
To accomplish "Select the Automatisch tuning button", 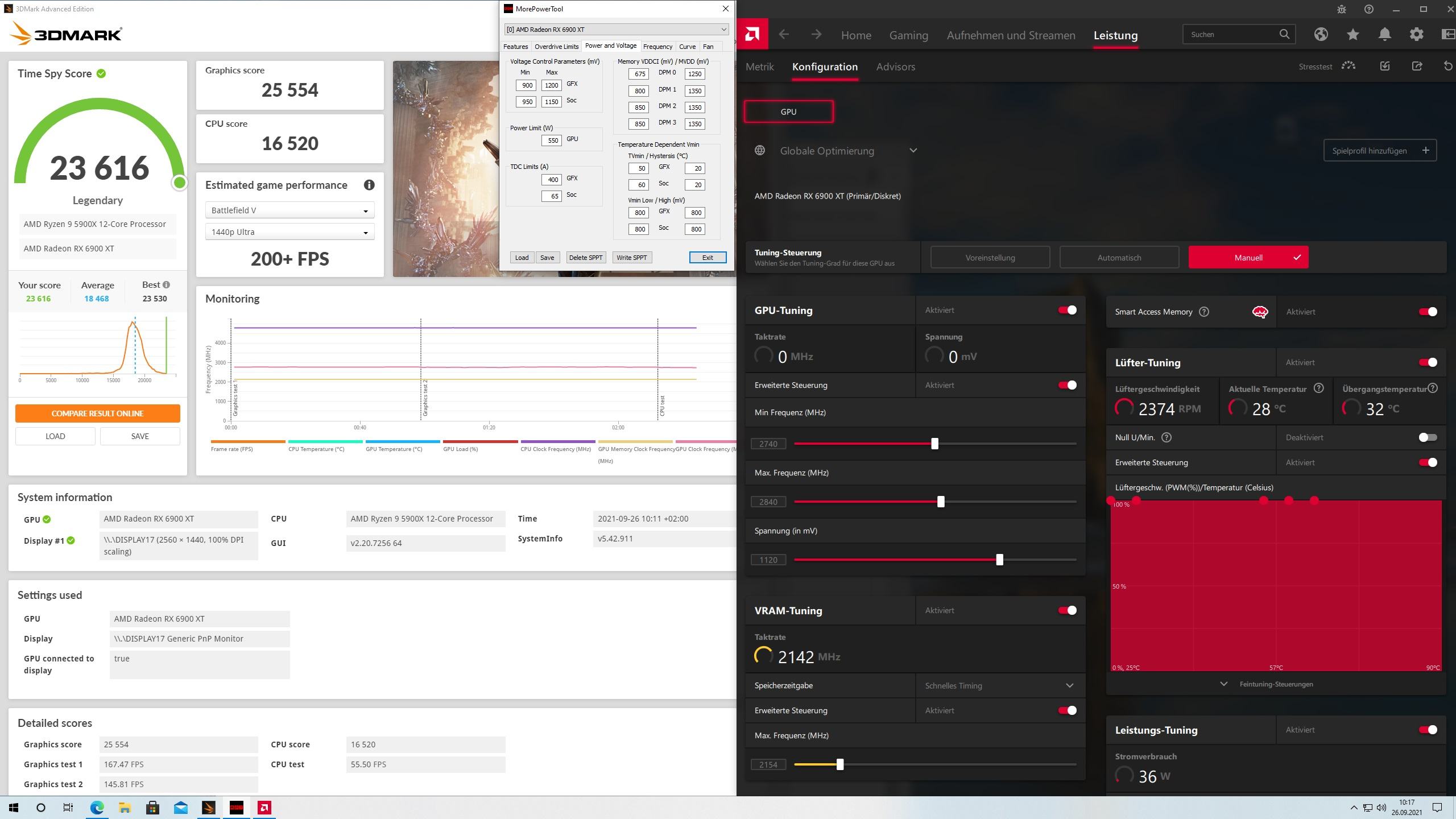I will coord(1119,258).
